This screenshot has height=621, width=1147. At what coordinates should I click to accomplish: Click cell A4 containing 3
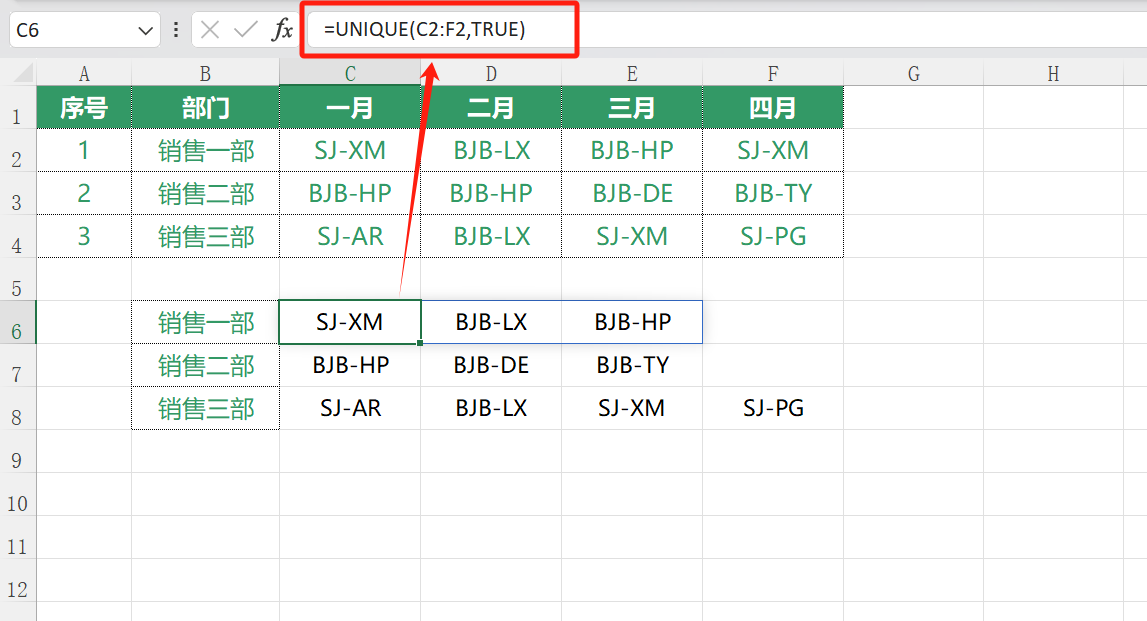84,236
